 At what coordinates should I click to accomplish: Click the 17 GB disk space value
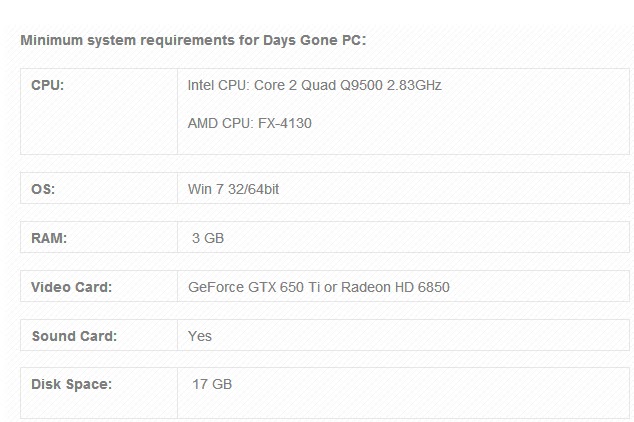coord(212,384)
